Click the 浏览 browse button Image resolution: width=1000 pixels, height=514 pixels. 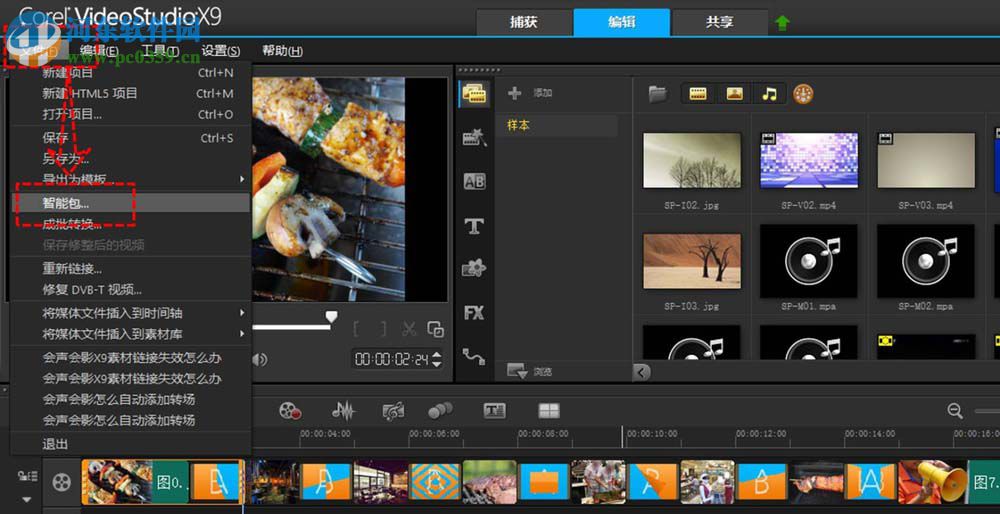coord(529,371)
